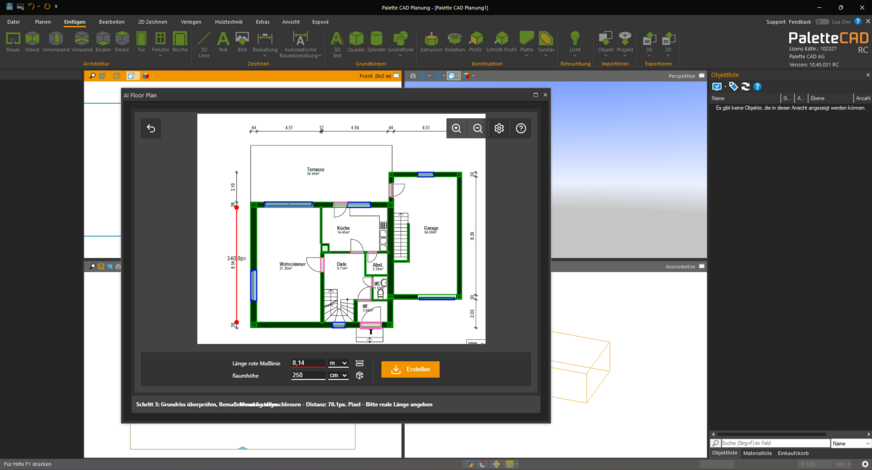Insert a Bild image
This screenshot has width=872, height=470.
click(242, 42)
